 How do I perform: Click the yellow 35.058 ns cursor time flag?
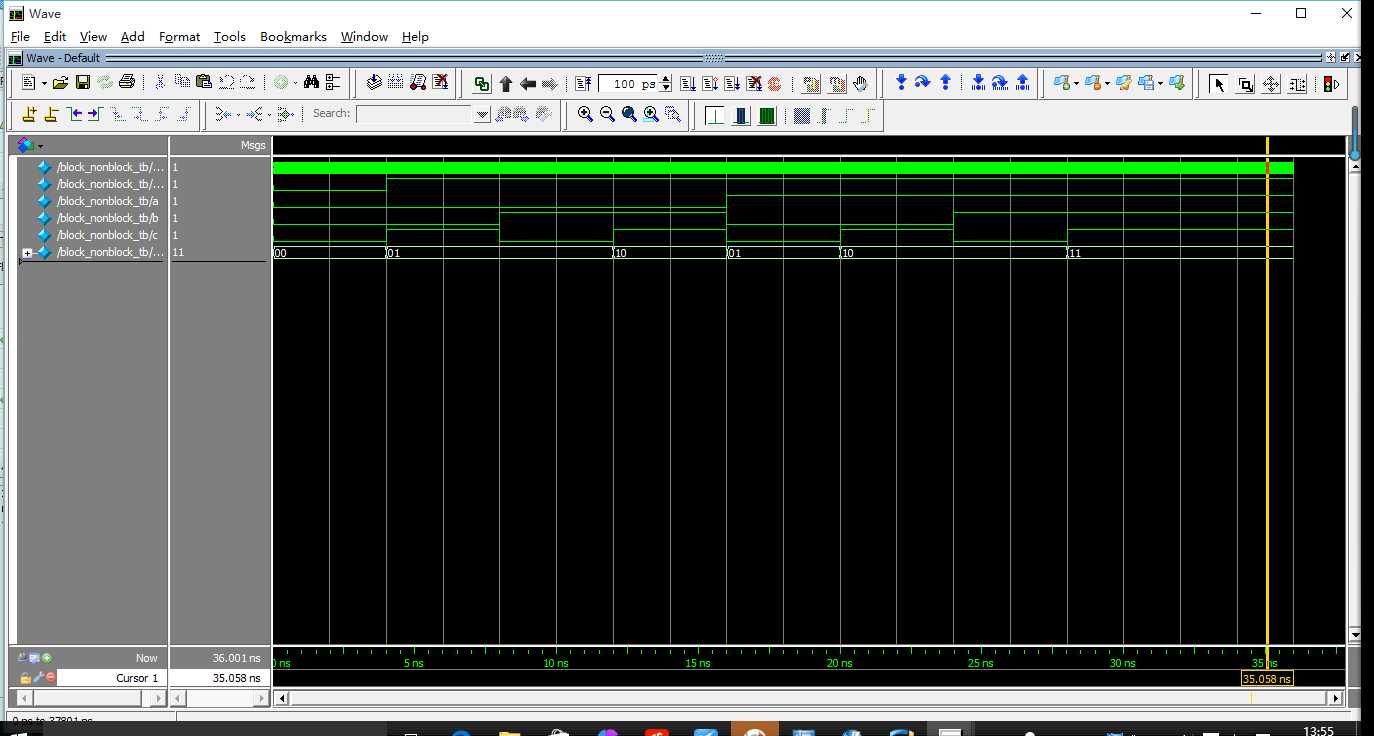1267,678
